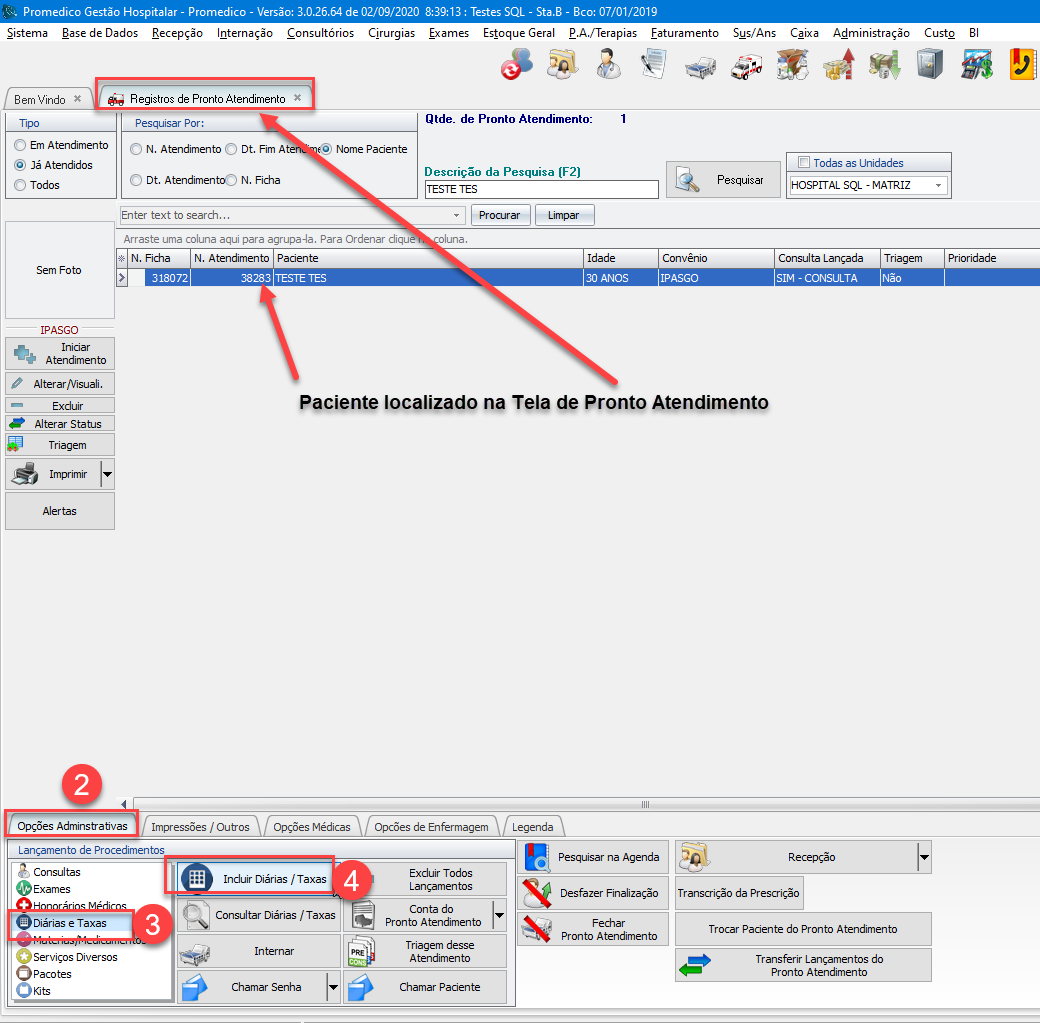Screen dimensions: 1040x1023
Task: Open the Faturamento menu
Action: tap(684, 33)
